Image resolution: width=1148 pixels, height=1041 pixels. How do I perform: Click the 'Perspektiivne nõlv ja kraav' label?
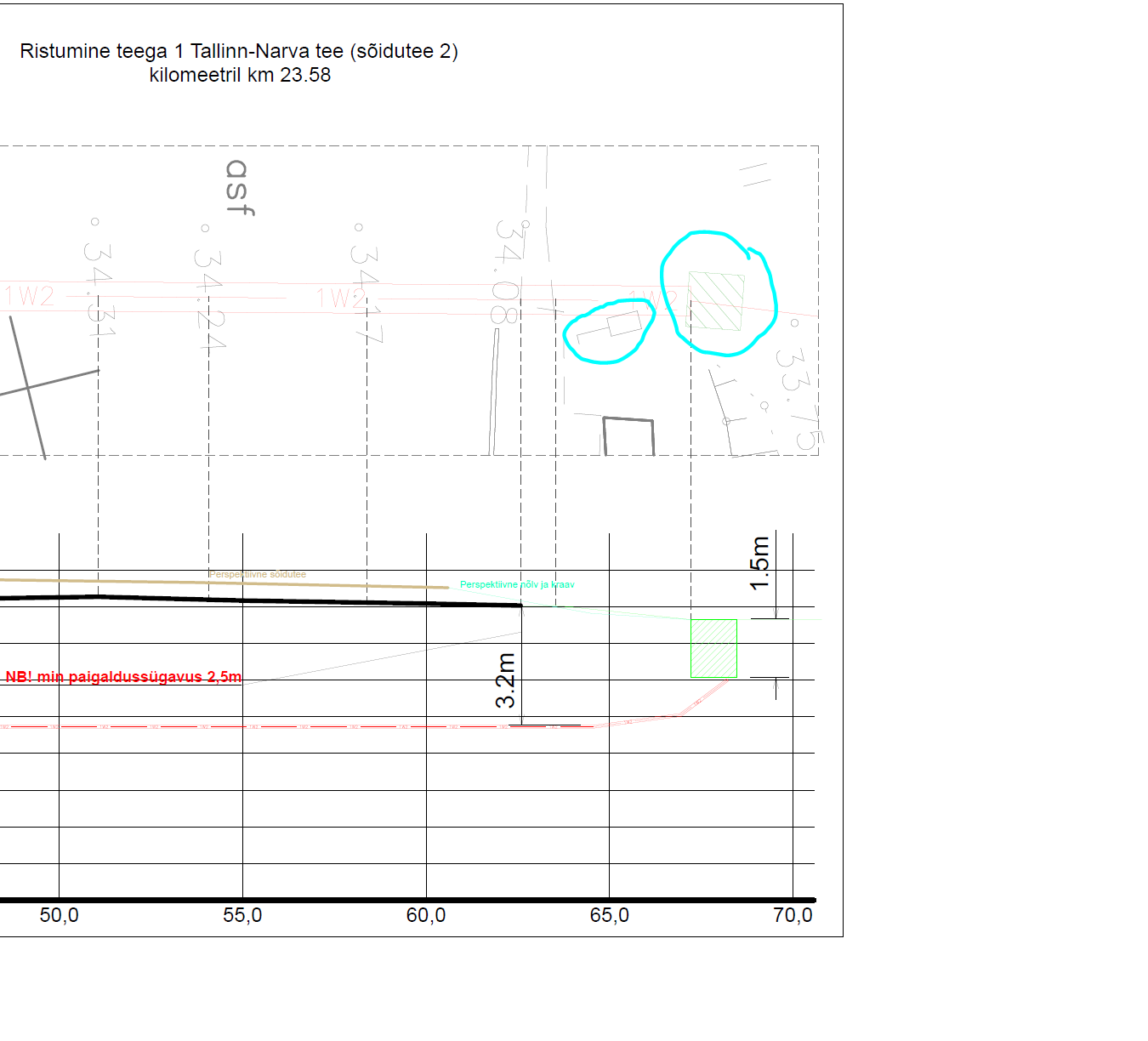pos(517,585)
